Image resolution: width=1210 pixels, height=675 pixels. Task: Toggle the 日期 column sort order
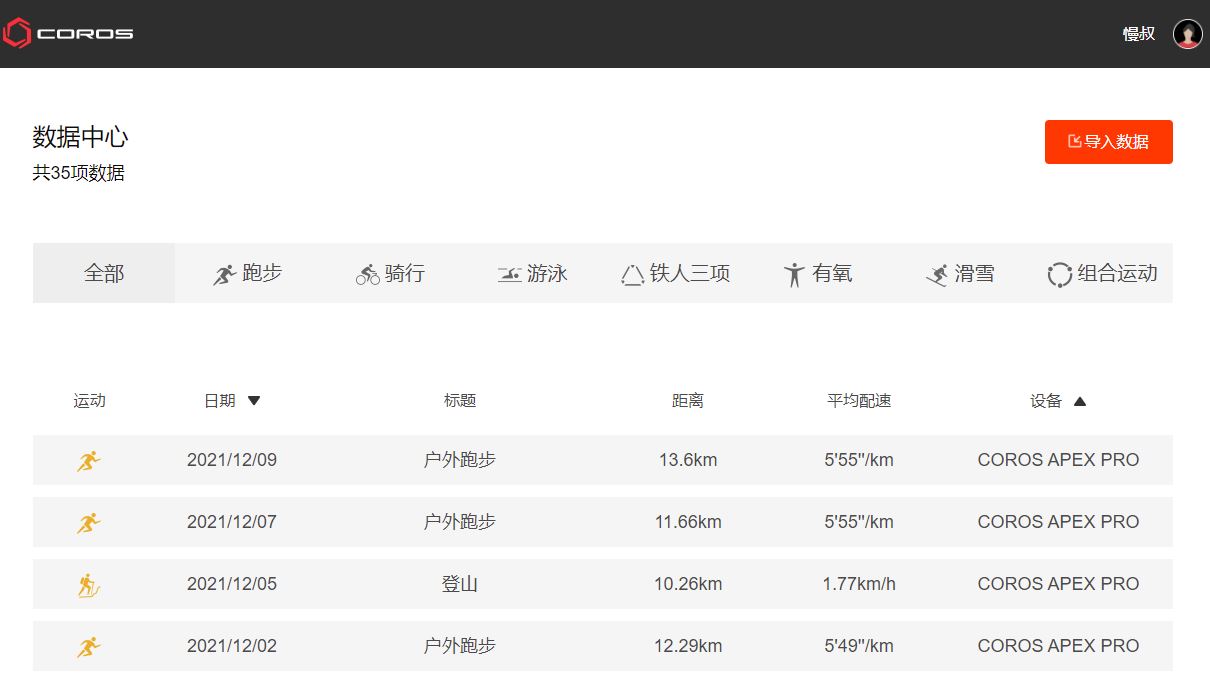coord(253,400)
